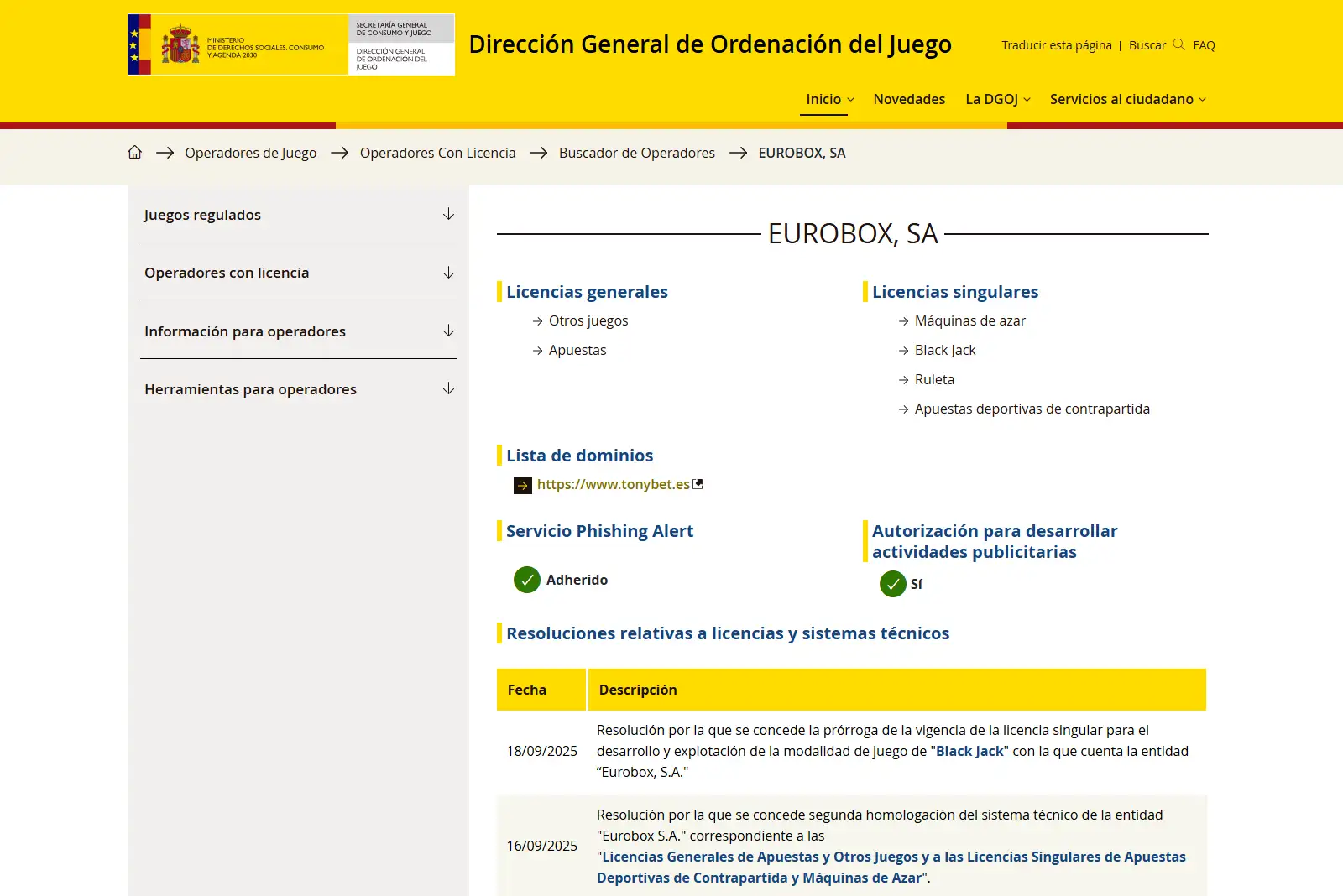Click the Autorización para desarrollar actividades publicitarias heading
This screenshot has height=896, width=1343.
[x=995, y=541]
